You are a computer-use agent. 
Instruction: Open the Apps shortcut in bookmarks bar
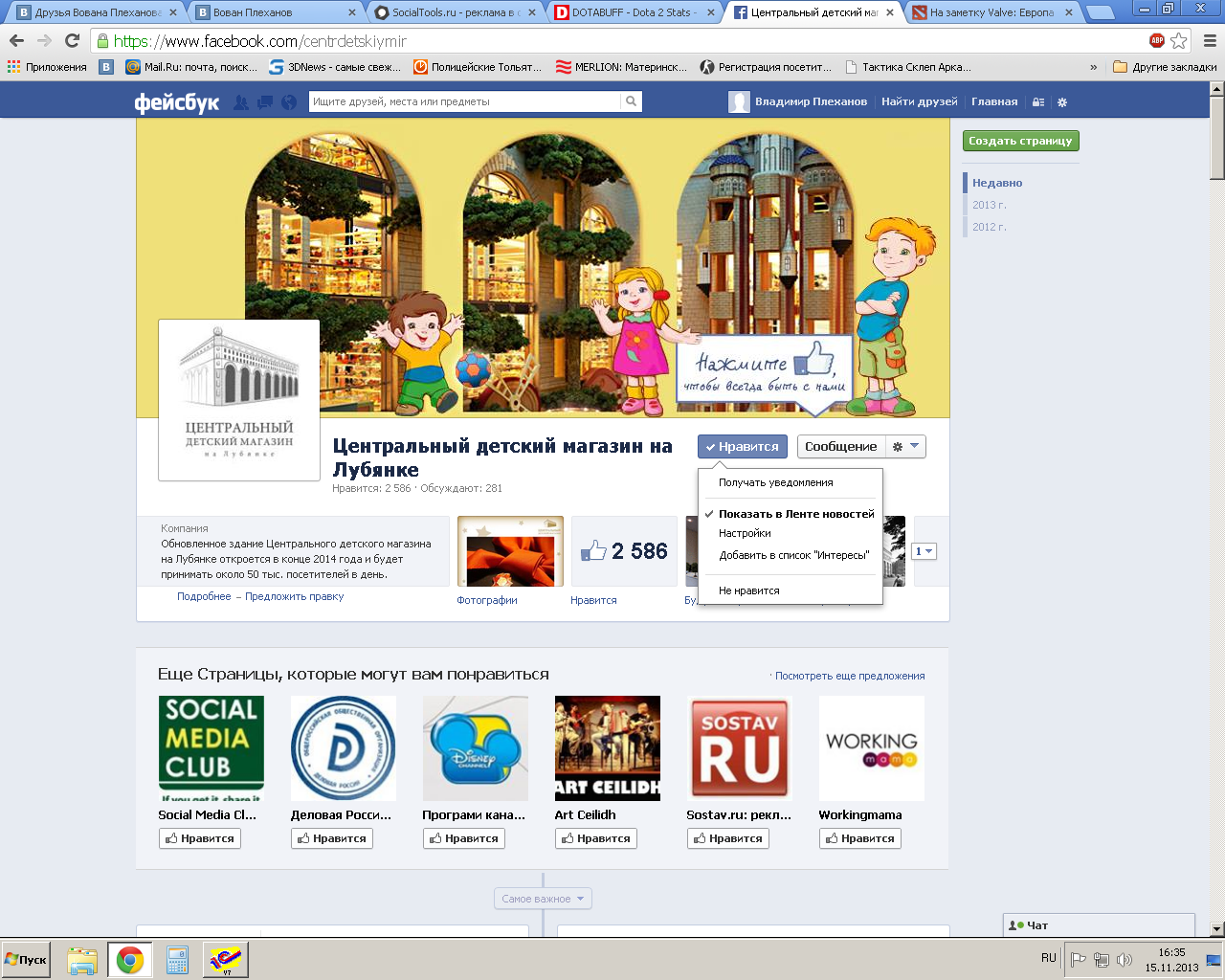click(47, 67)
